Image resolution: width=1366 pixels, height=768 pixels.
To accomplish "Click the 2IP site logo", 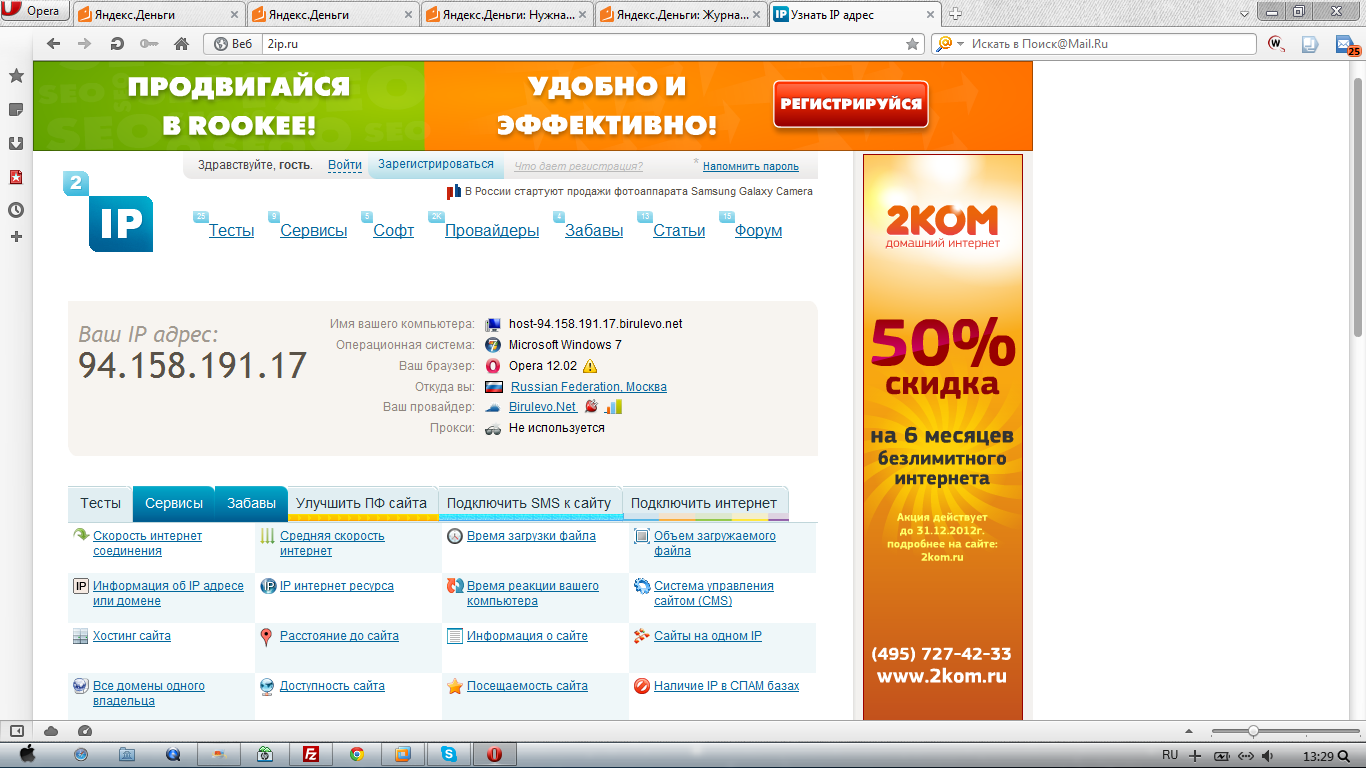I will coord(108,212).
